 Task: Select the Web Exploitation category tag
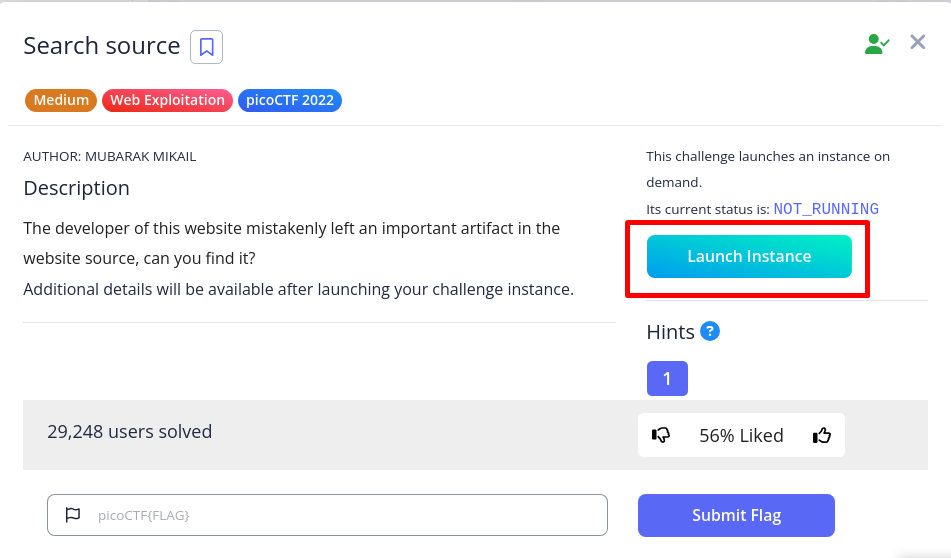[x=167, y=100]
